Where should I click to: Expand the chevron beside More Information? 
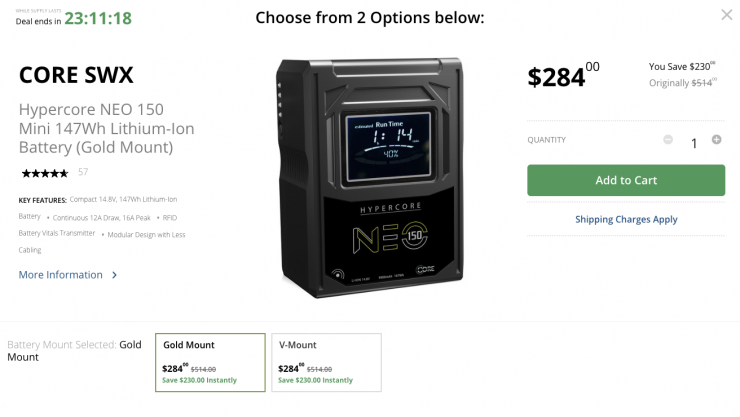tap(115, 275)
